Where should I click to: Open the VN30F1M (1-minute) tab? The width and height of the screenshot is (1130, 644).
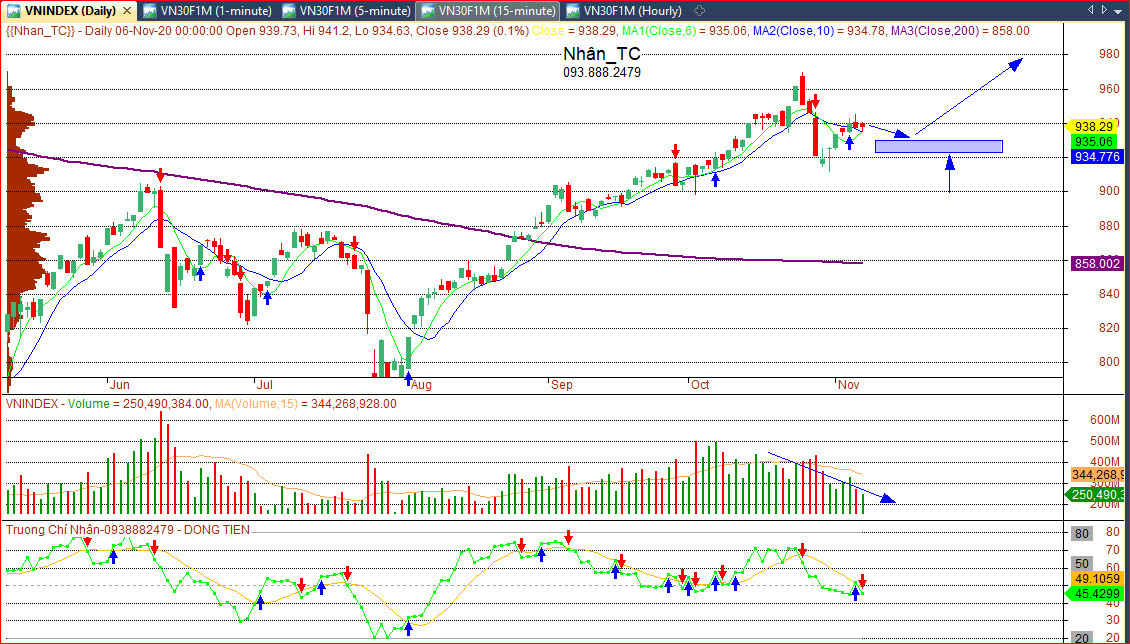(208, 11)
